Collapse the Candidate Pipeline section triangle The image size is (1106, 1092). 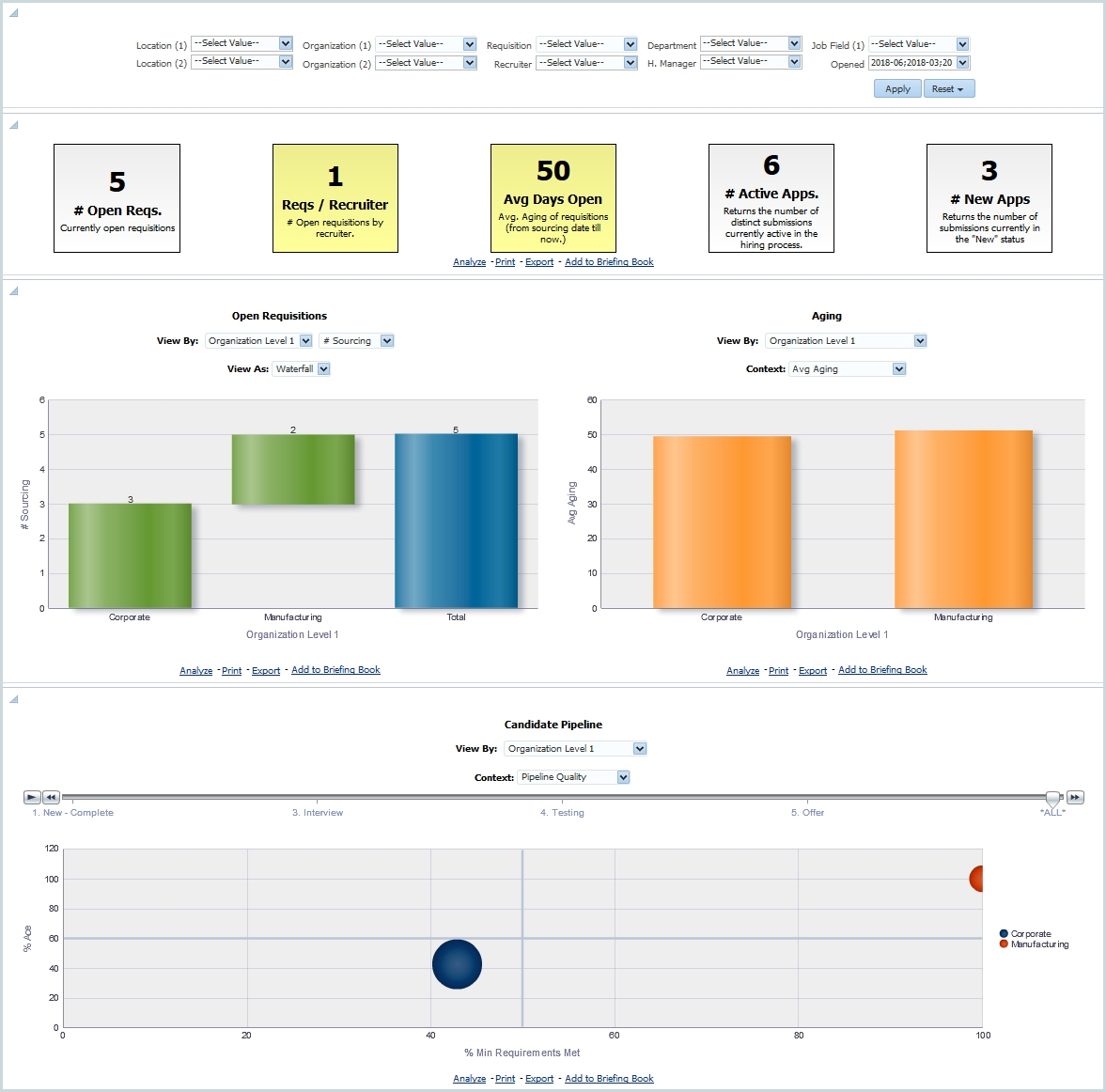click(13, 699)
